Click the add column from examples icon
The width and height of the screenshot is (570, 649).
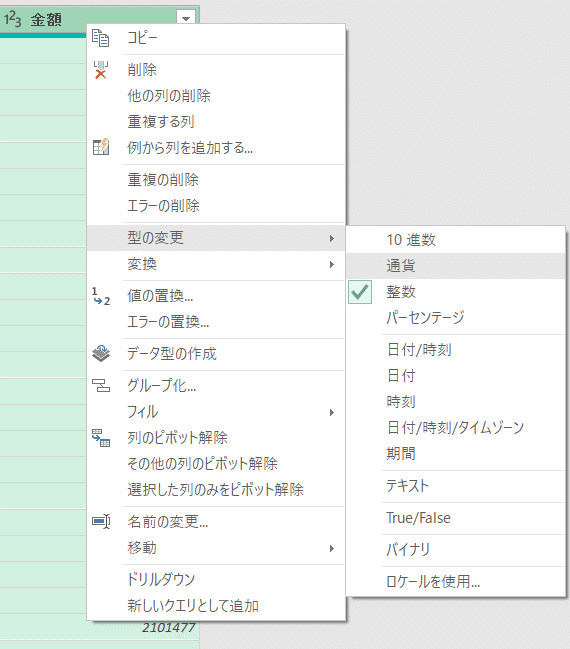pos(101,147)
